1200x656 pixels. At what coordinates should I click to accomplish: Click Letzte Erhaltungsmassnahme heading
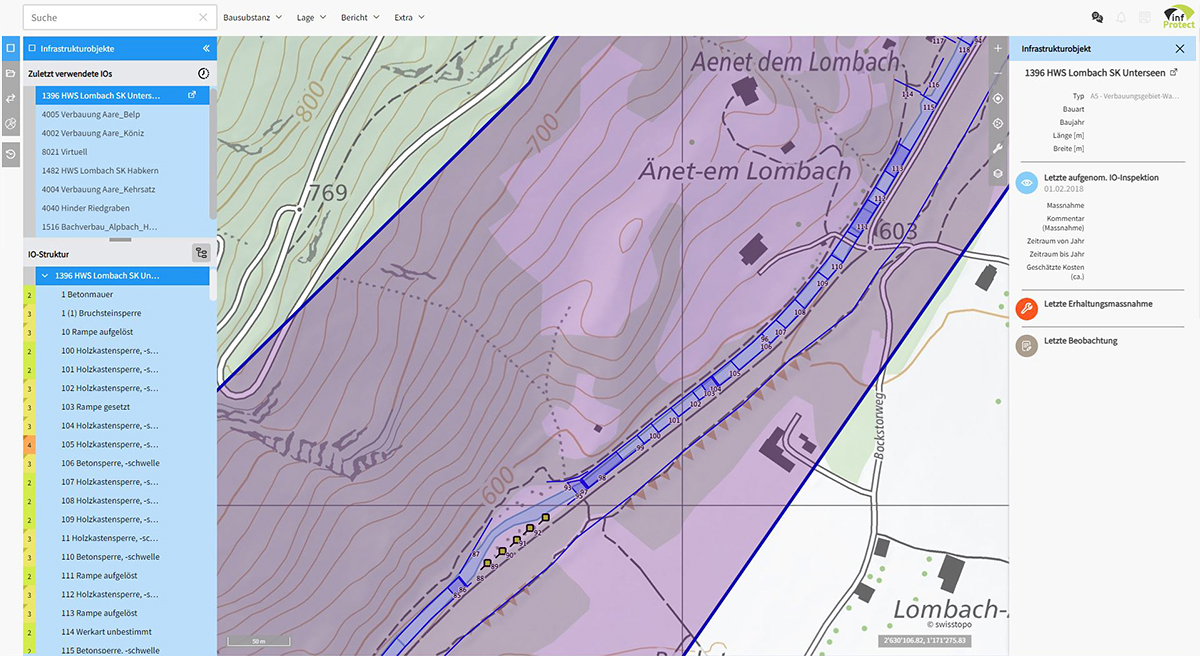click(1098, 303)
